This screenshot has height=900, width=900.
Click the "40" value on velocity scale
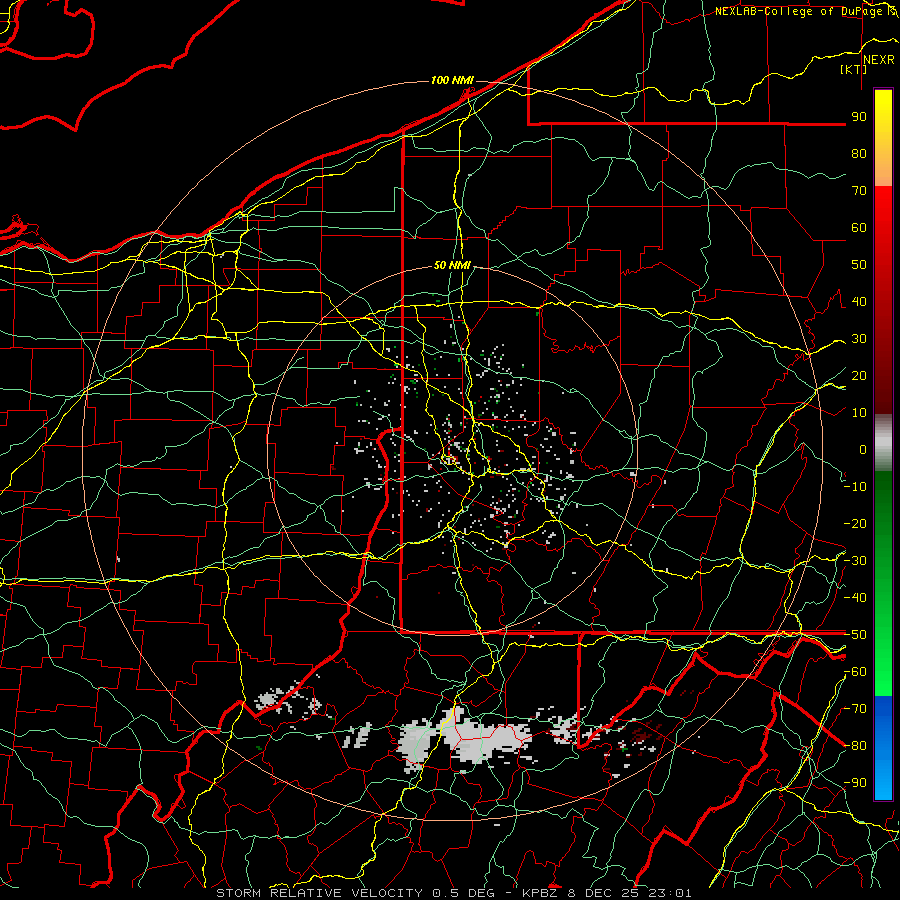[x=859, y=302]
